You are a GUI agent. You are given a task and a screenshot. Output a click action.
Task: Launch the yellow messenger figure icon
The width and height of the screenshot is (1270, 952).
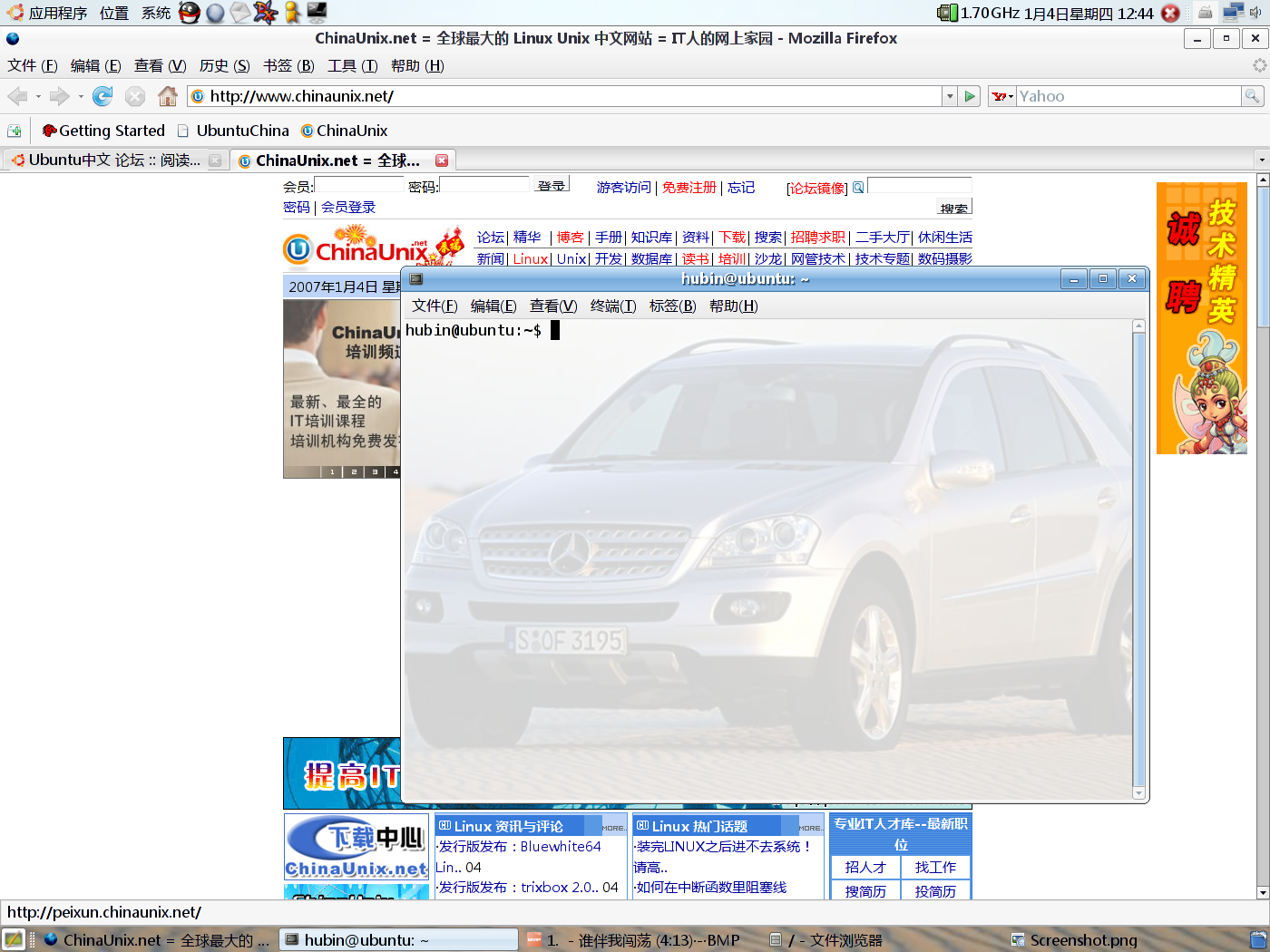[x=291, y=13]
